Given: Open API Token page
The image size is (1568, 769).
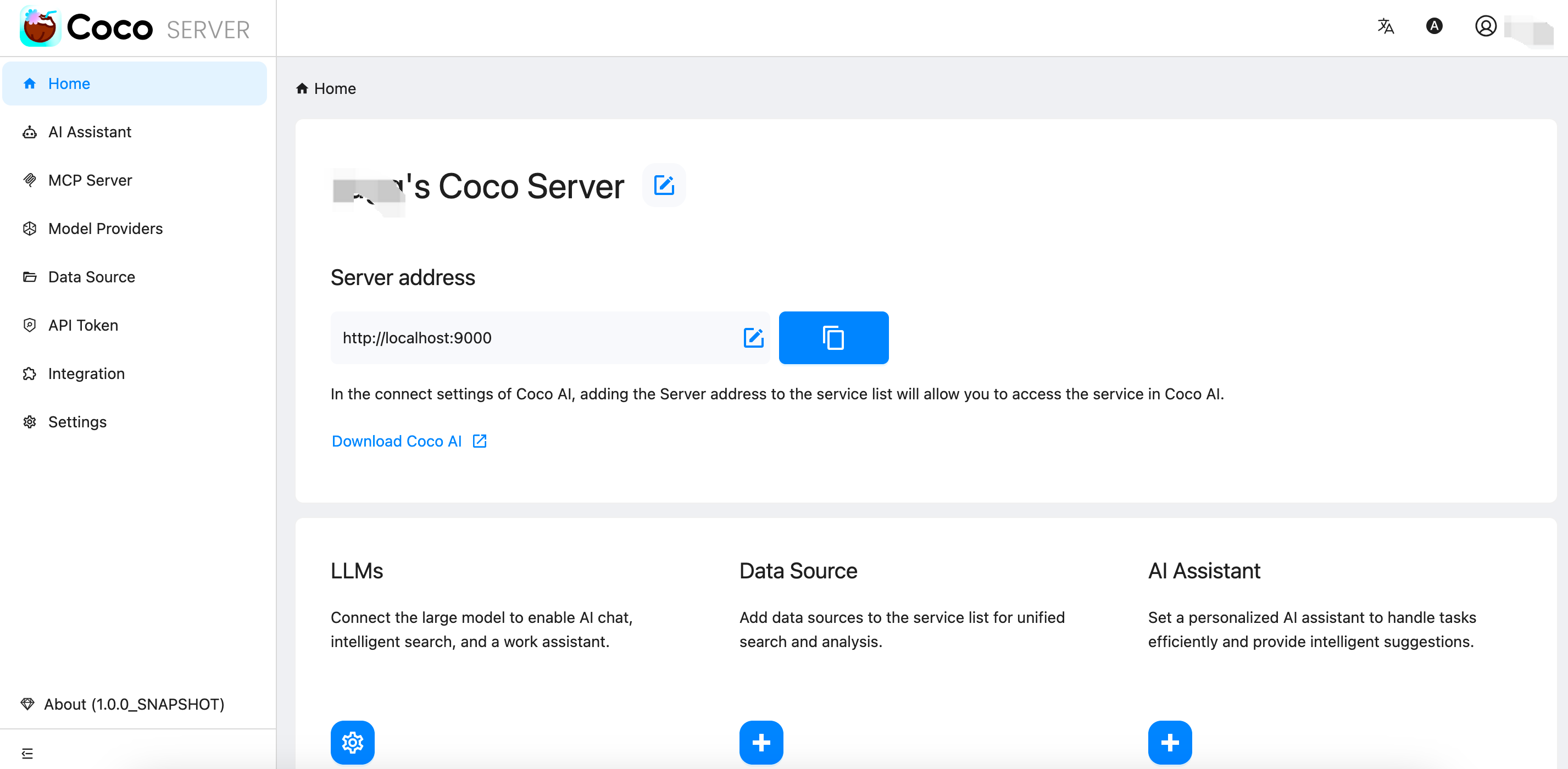Looking at the screenshot, I should (83, 326).
